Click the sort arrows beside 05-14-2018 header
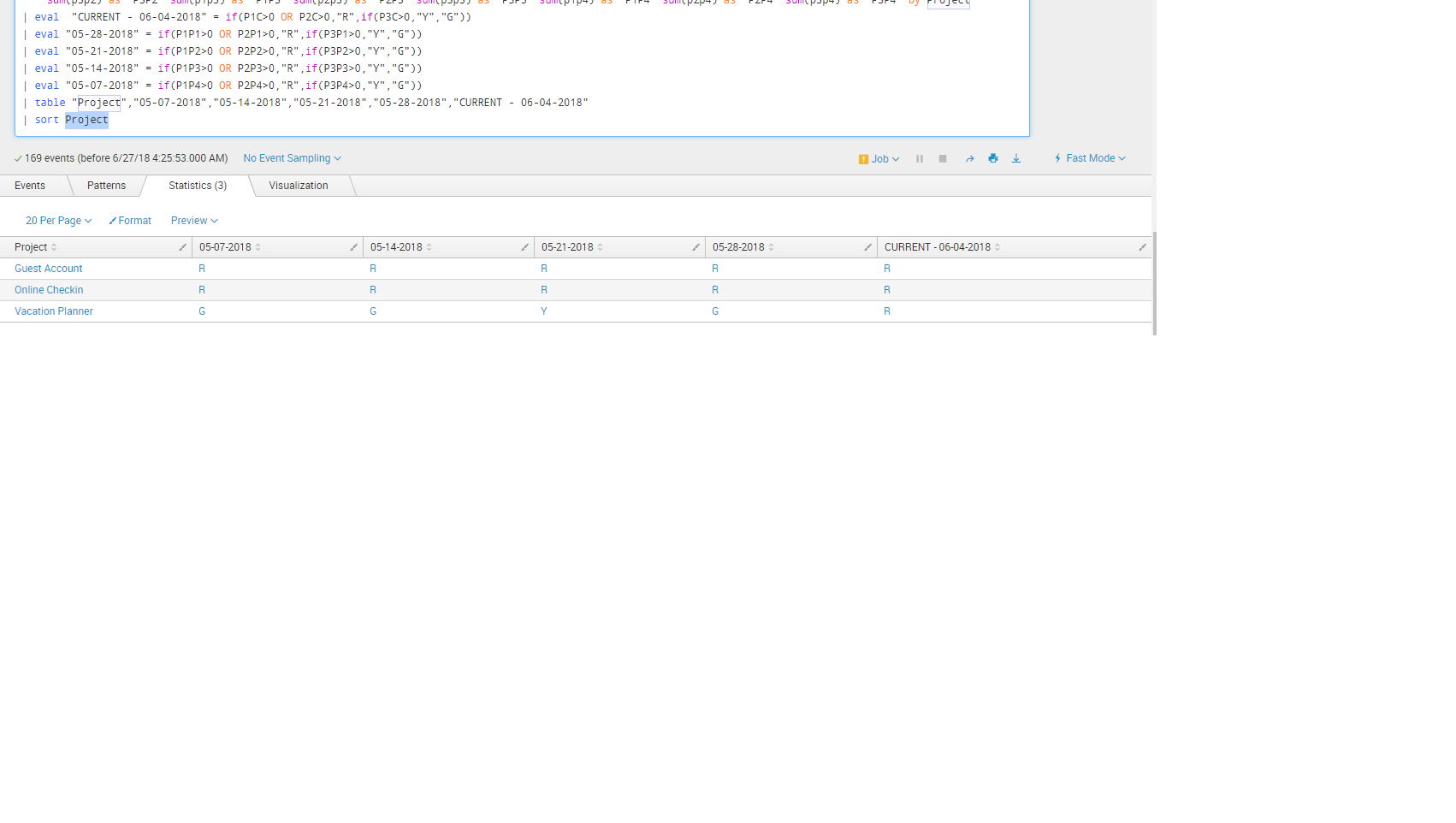 tap(429, 247)
